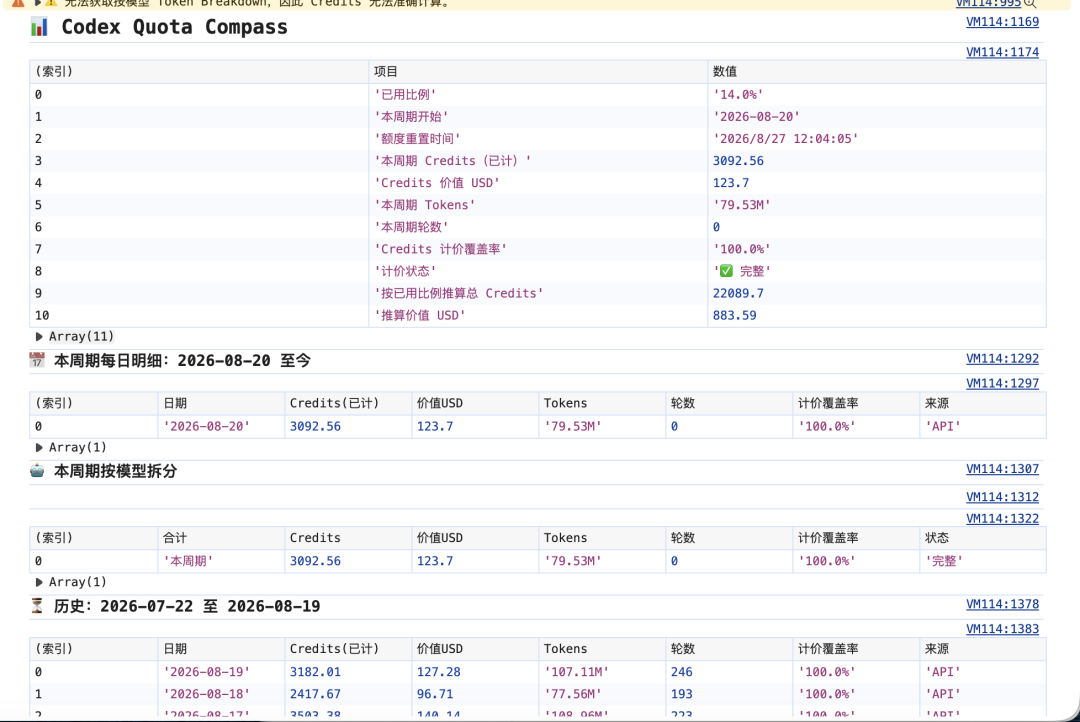This screenshot has height=722, width=1080.
Task: Select the '2026/8/27 12:04:05' value
Action: point(785,138)
